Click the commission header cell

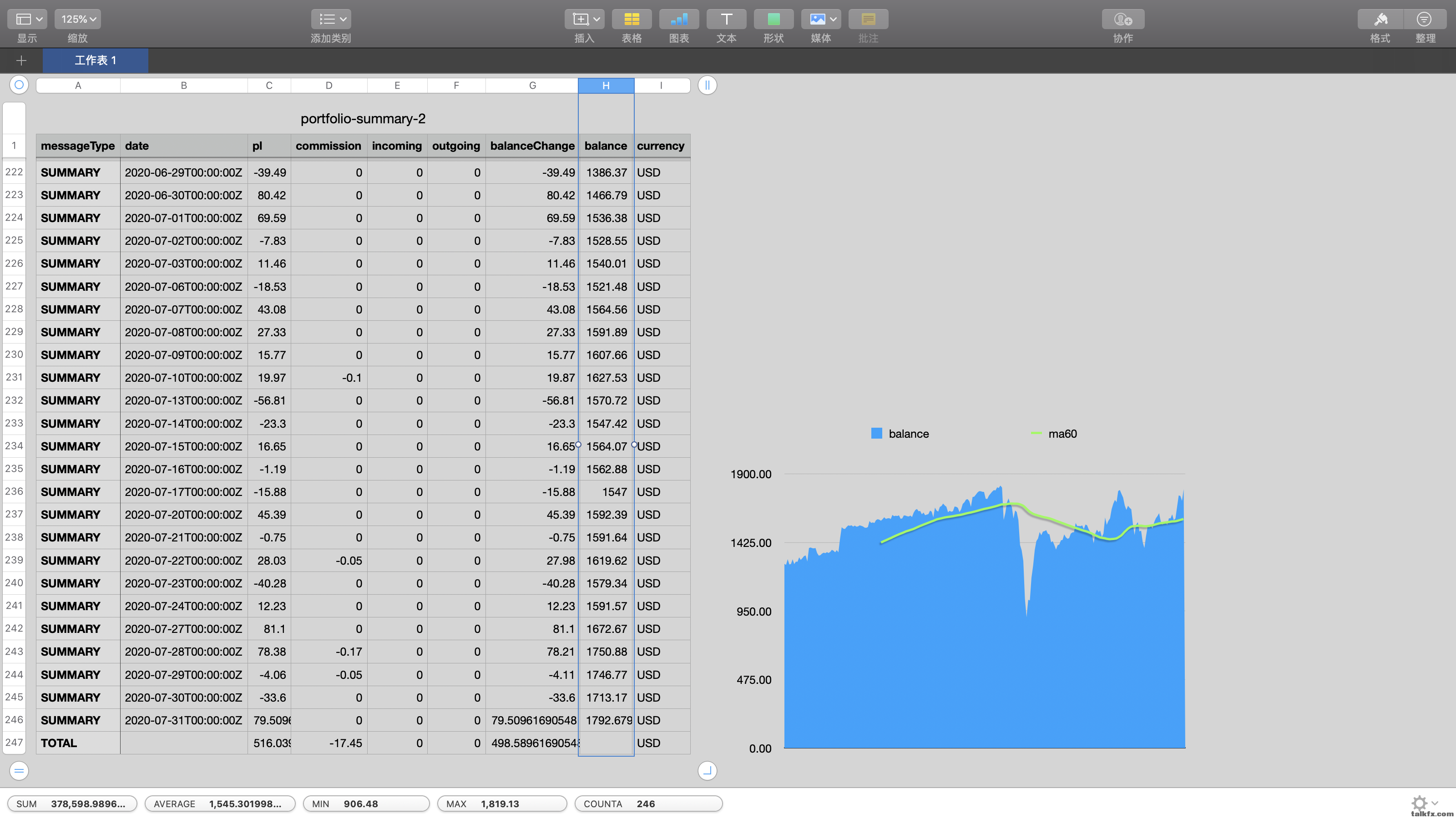[x=329, y=146]
